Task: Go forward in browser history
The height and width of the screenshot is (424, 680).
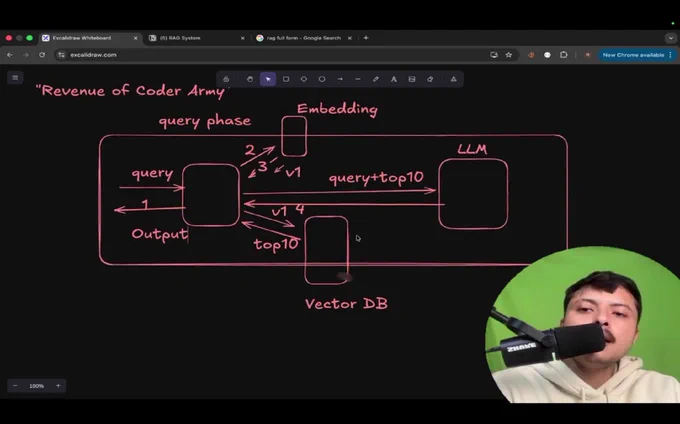Action: point(26,55)
